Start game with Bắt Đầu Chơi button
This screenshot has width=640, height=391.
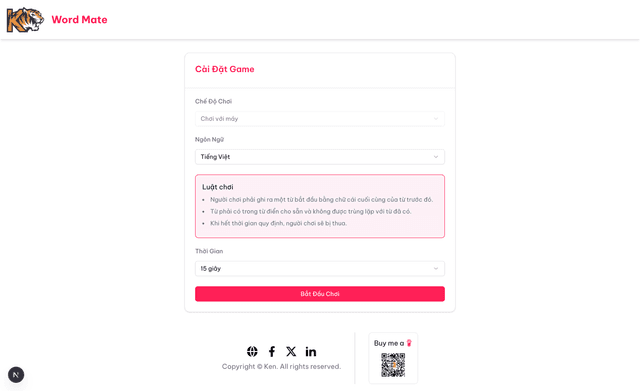320,294
